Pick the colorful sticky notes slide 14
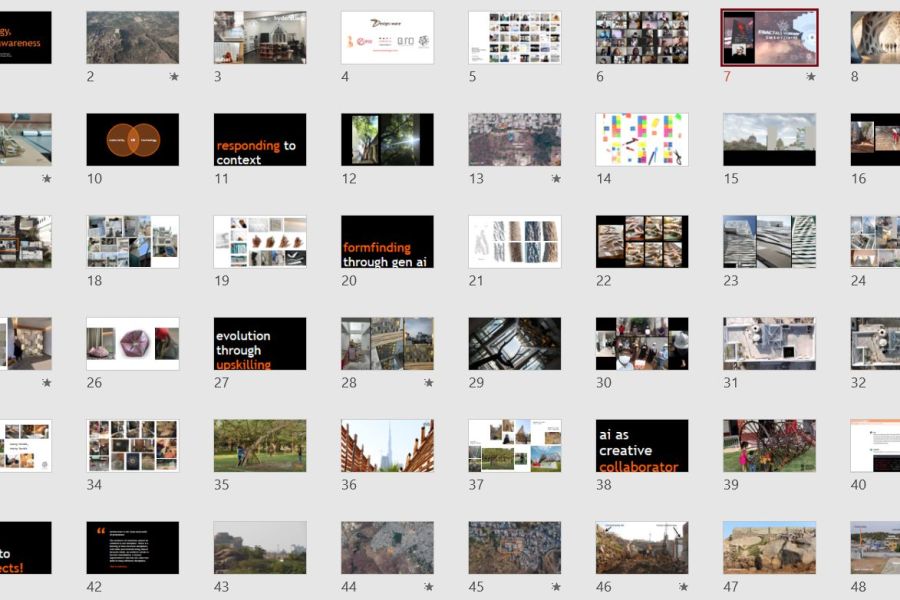This screenshot has width=900, height=600. pos(642,139)
